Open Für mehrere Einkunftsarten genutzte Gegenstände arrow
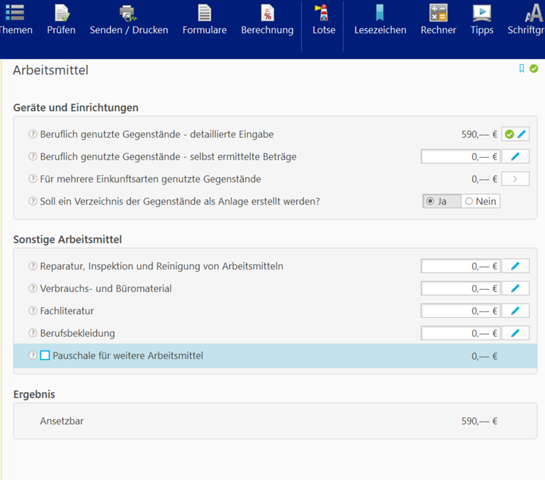 click(515, 179)
